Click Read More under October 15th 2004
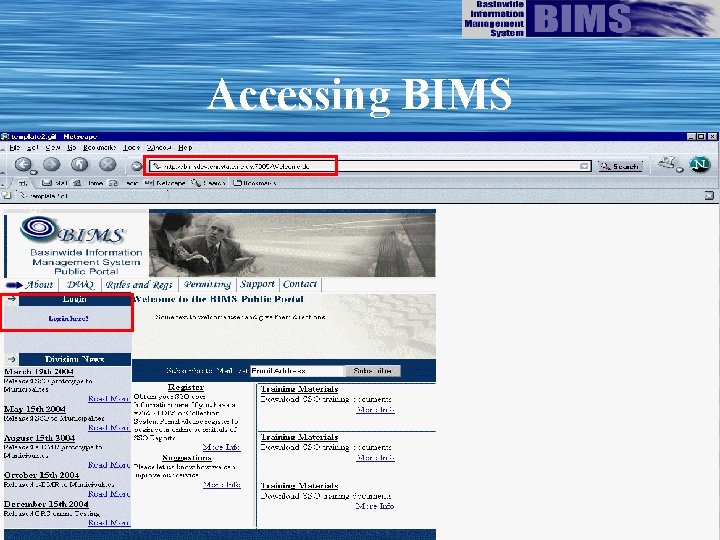720x540 pixels. 109,494
